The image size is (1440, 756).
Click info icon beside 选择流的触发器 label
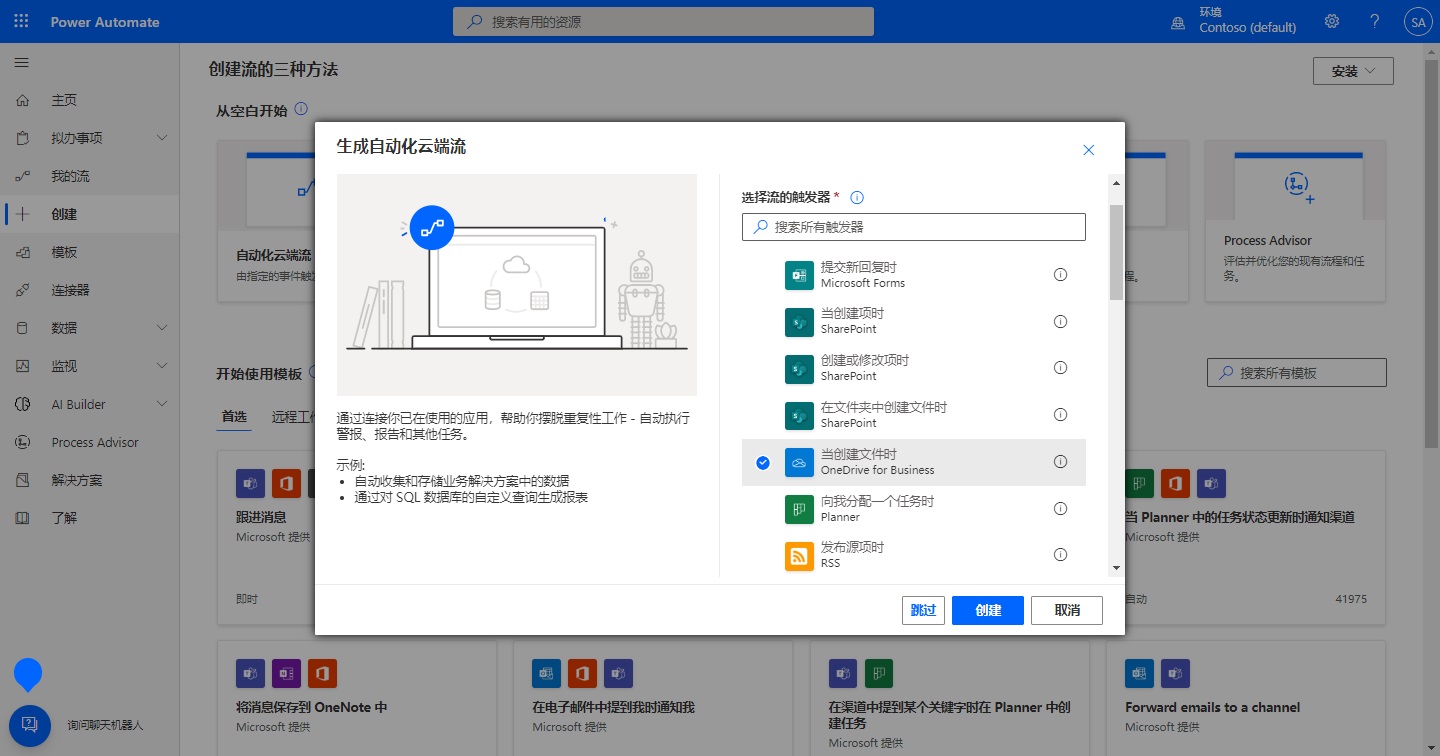pos(857,198)
